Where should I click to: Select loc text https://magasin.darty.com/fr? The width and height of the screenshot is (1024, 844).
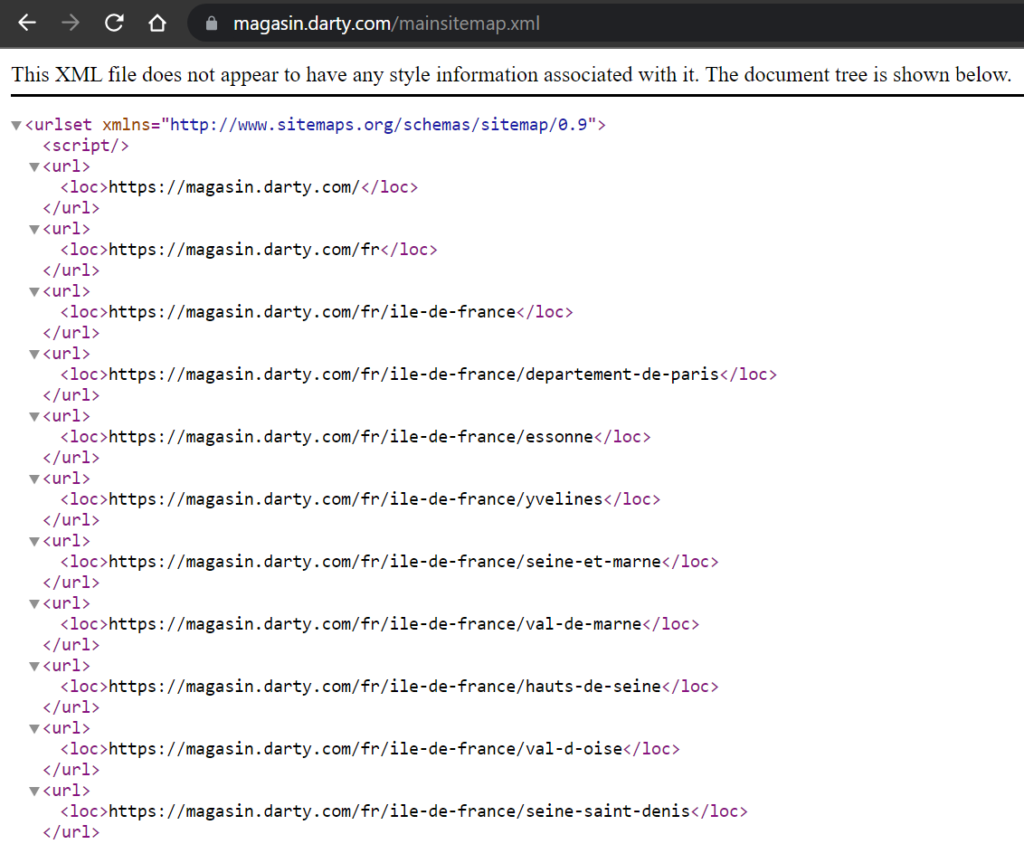244,250
